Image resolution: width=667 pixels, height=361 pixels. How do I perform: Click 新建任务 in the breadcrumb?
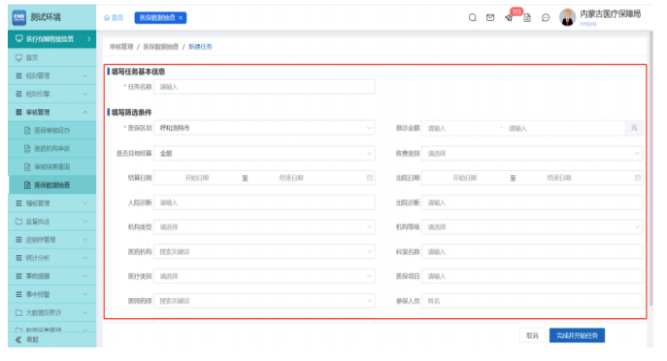pyautogui.click(x=200, y=47)
